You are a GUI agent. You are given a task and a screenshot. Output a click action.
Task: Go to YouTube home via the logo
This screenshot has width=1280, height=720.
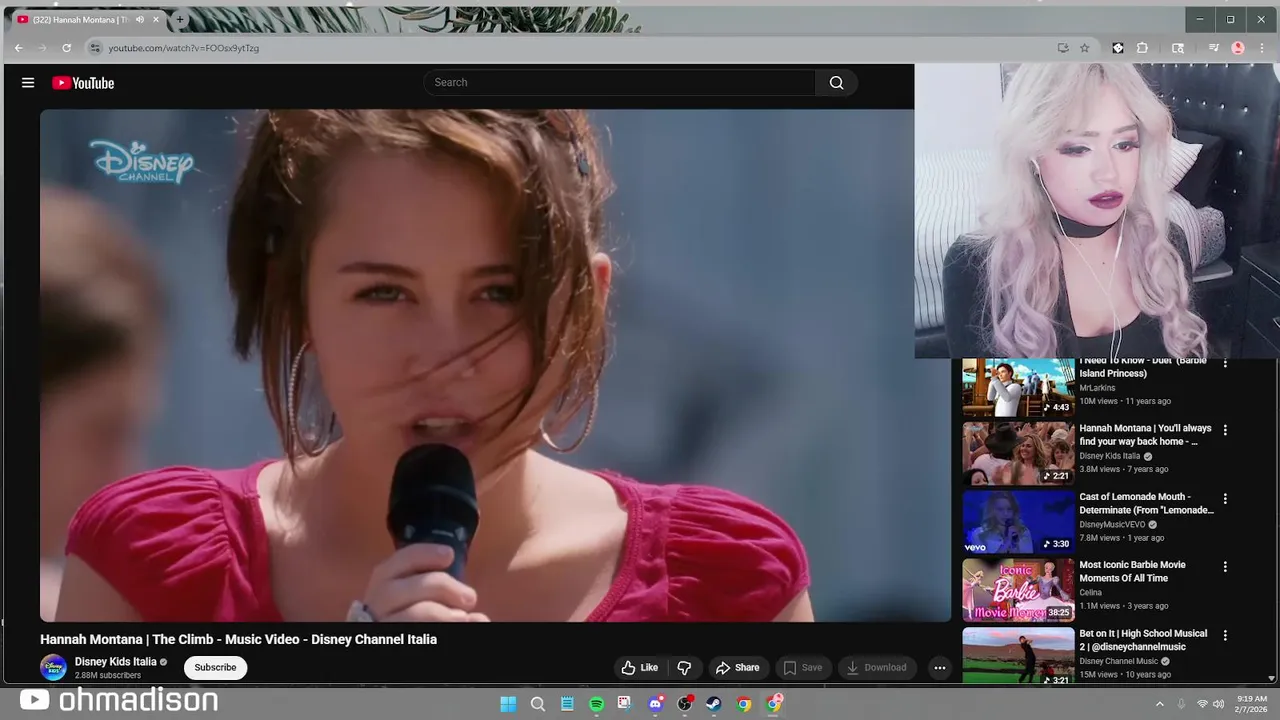click(x=83, y=83)
